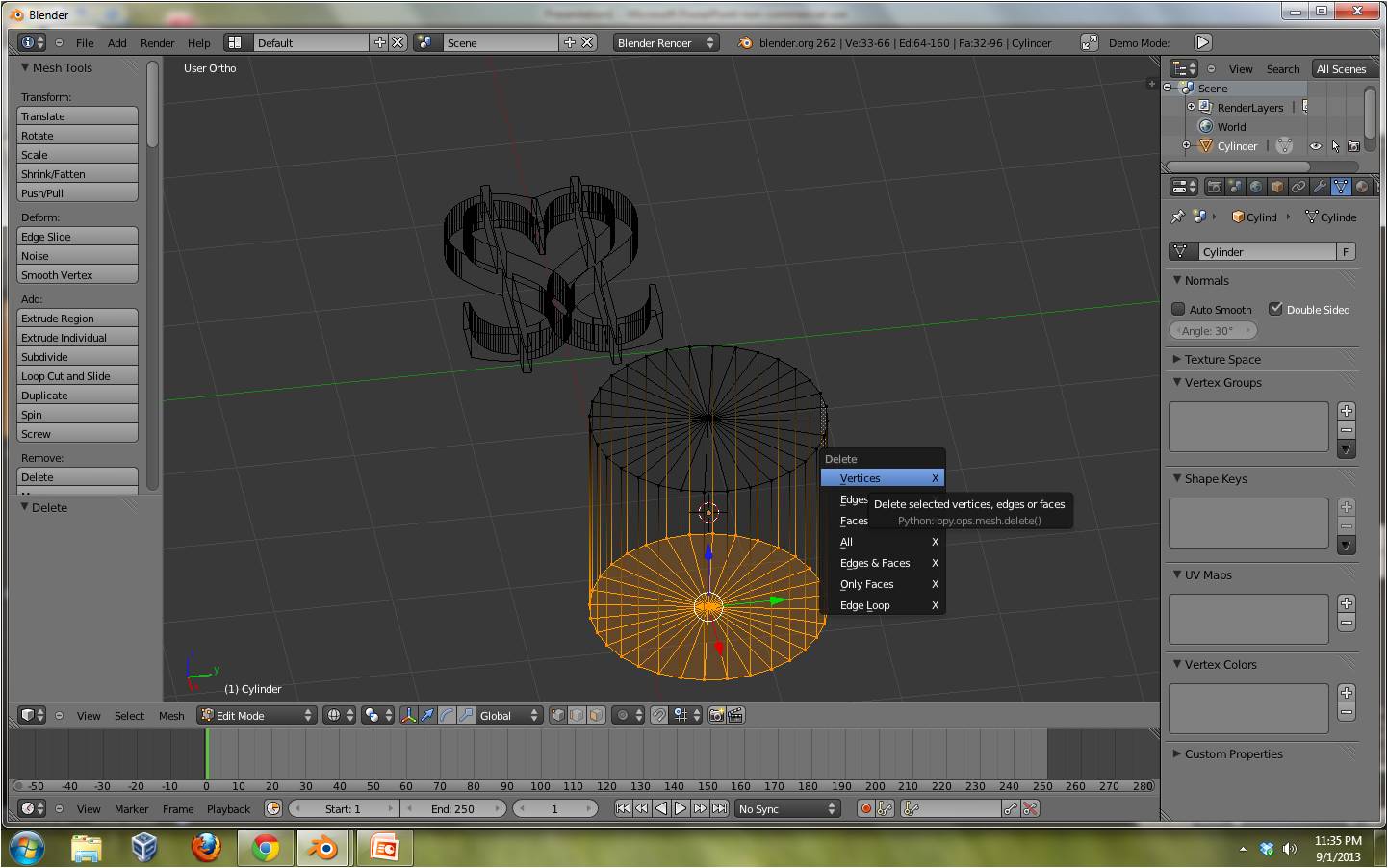
Task: Select vertex select mode icon
Action: [x=558, y=715]
